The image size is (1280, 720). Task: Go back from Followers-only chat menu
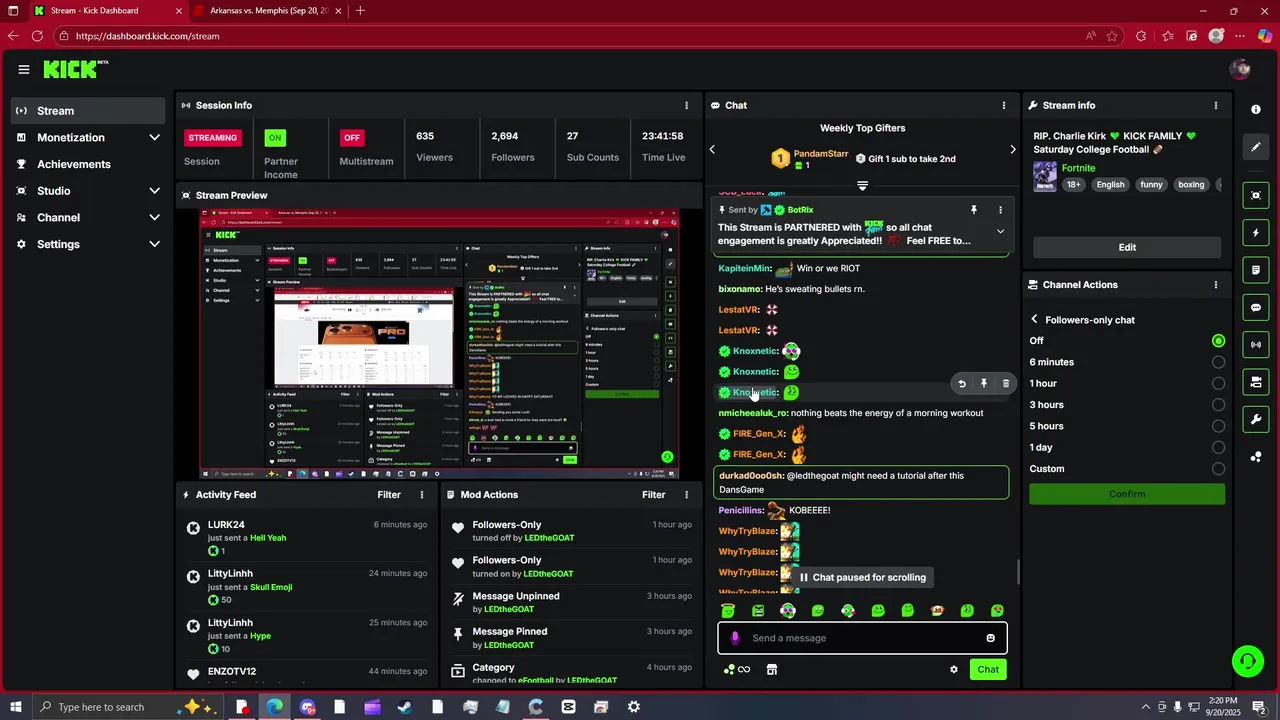[x=1035, y=320]
